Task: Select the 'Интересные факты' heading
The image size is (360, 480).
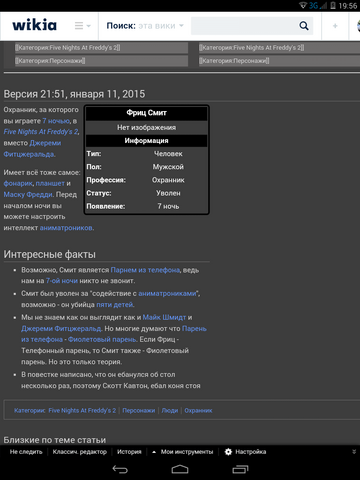Action: (x=50, y=255)
